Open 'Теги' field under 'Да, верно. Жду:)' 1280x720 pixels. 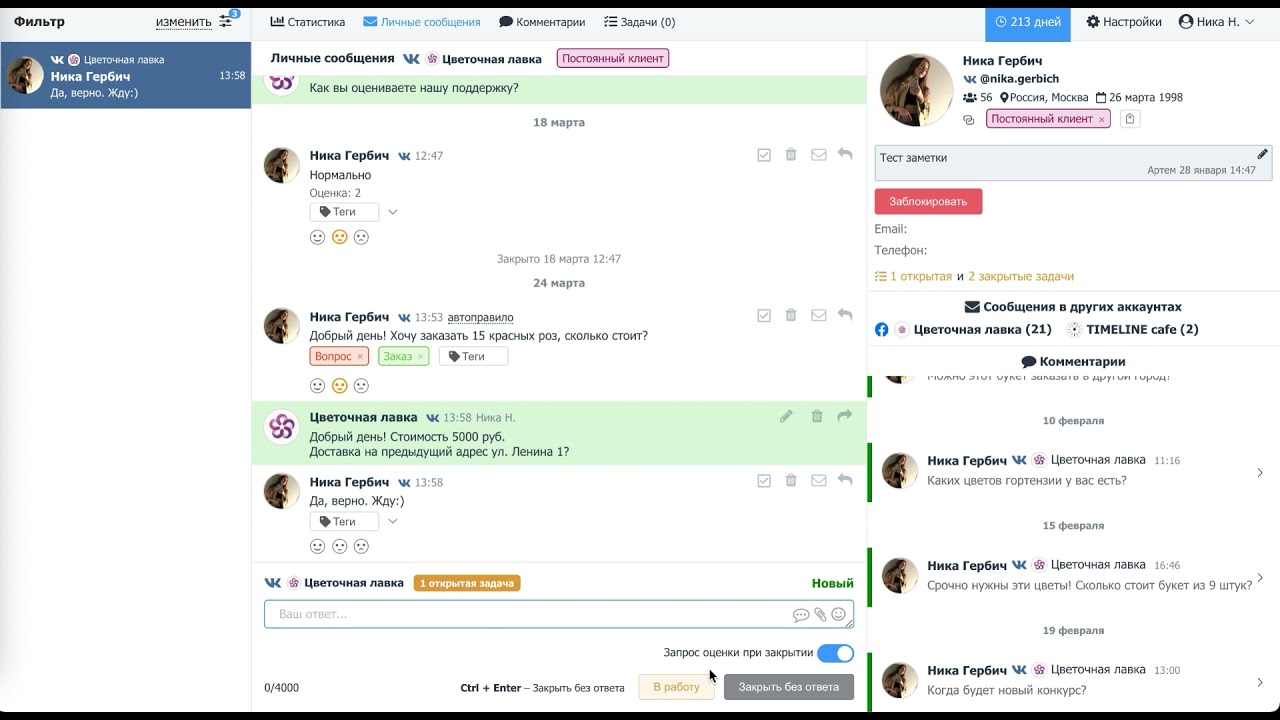tap(344, 521)
